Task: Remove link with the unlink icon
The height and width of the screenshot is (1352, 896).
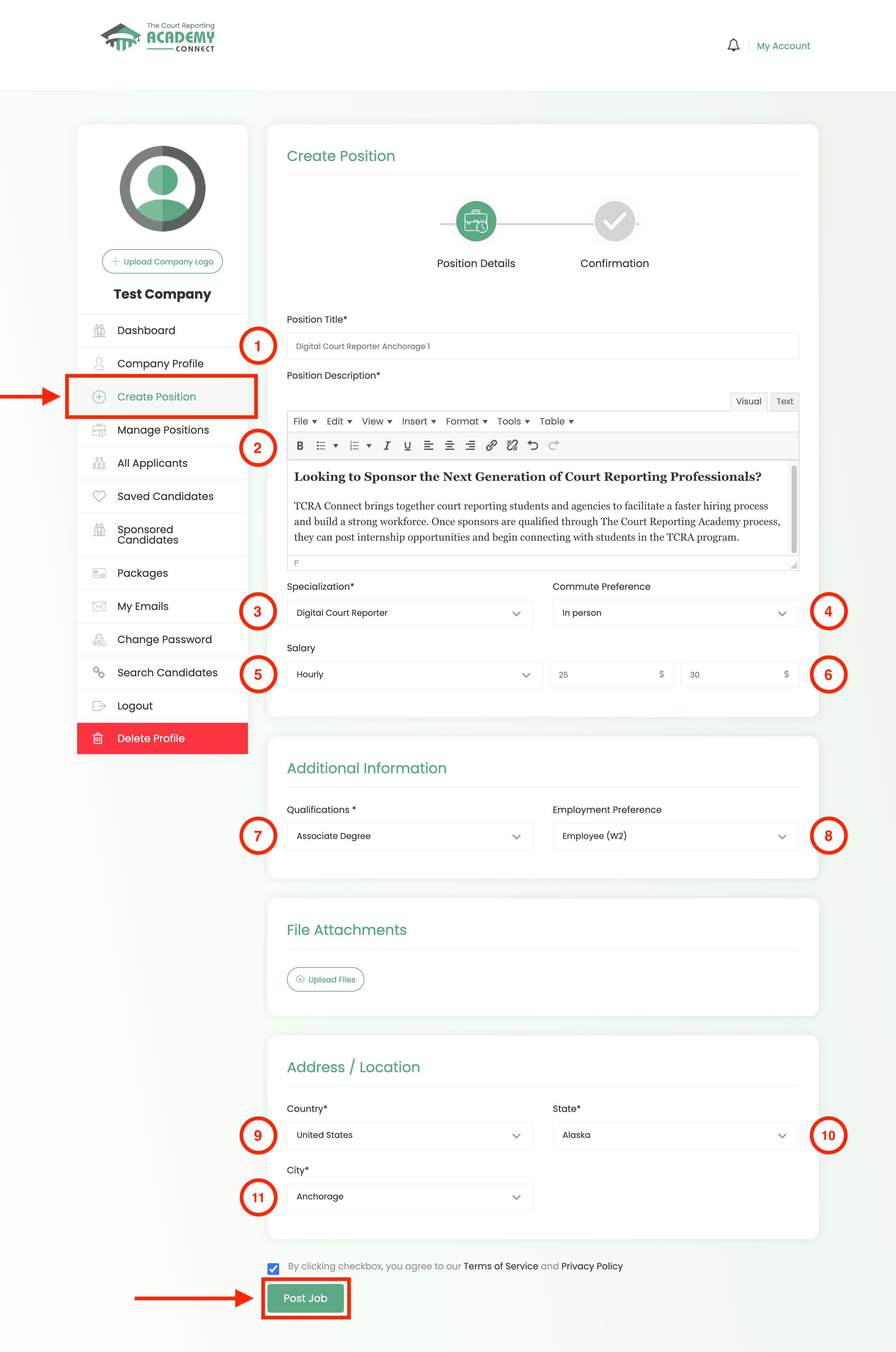Action: coord(512,446)
